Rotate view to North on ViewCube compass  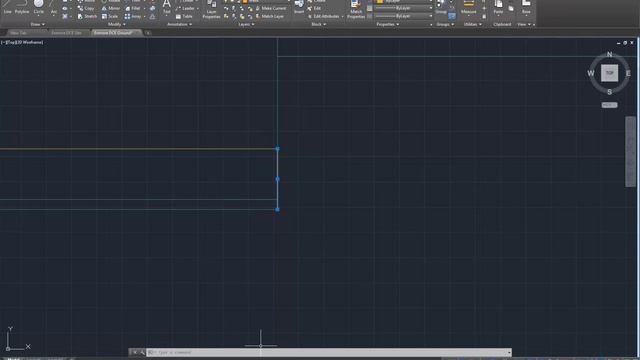click(609, 54)
